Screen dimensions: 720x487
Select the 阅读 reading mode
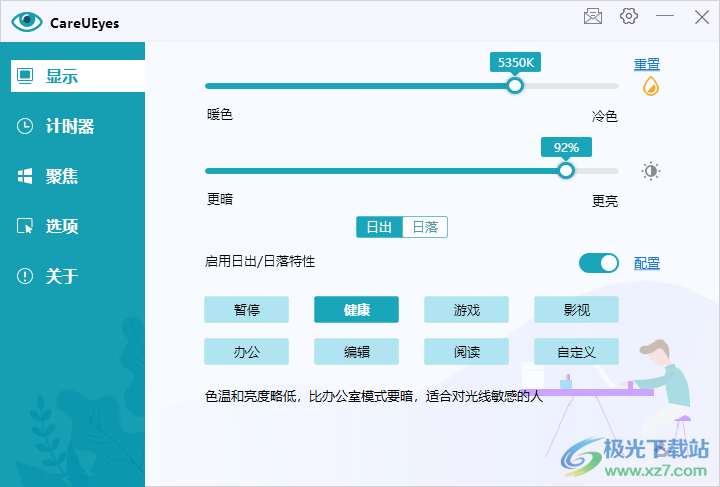click(x=467, y=352)
